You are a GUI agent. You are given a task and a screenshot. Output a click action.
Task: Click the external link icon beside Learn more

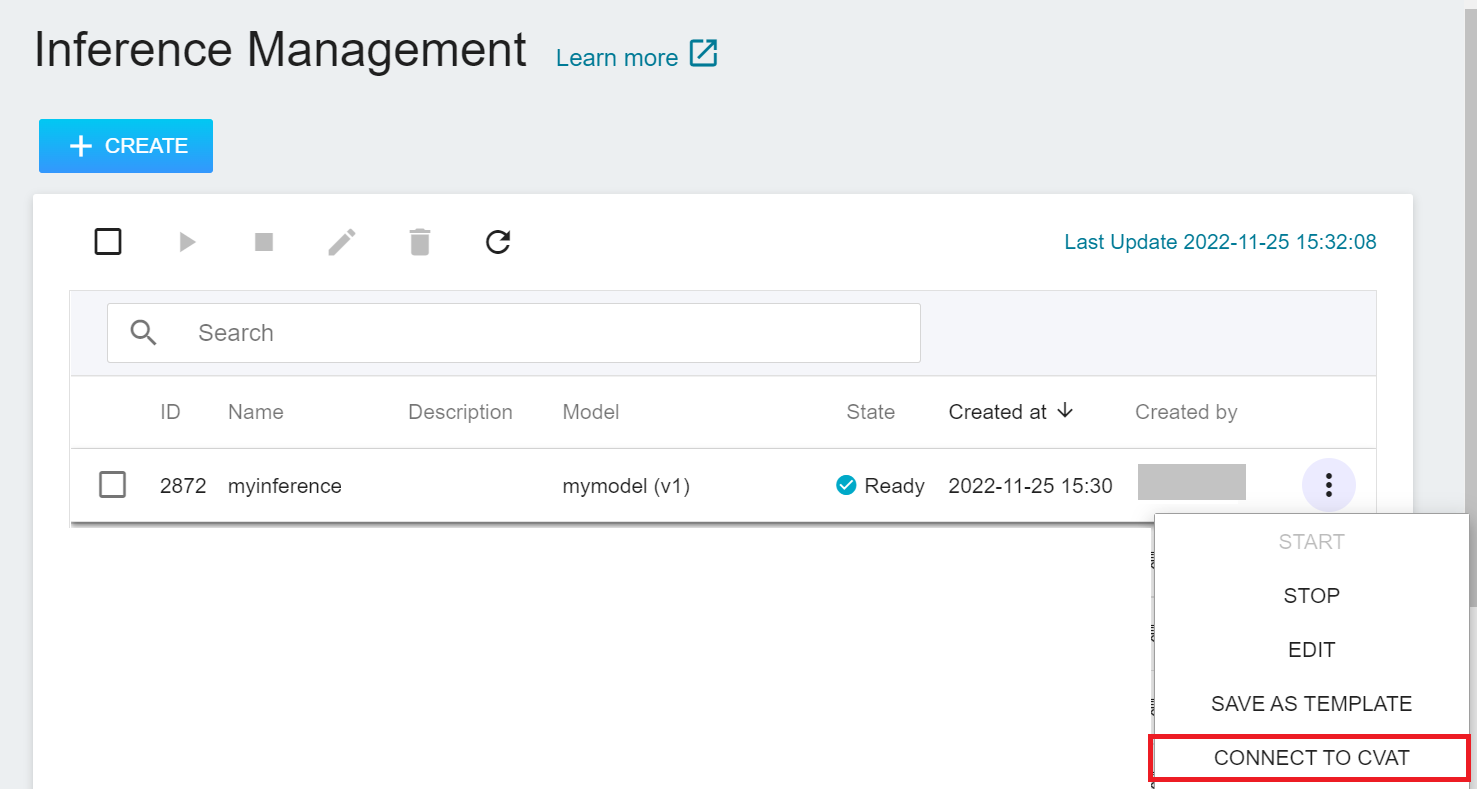(x=704, y=54)
